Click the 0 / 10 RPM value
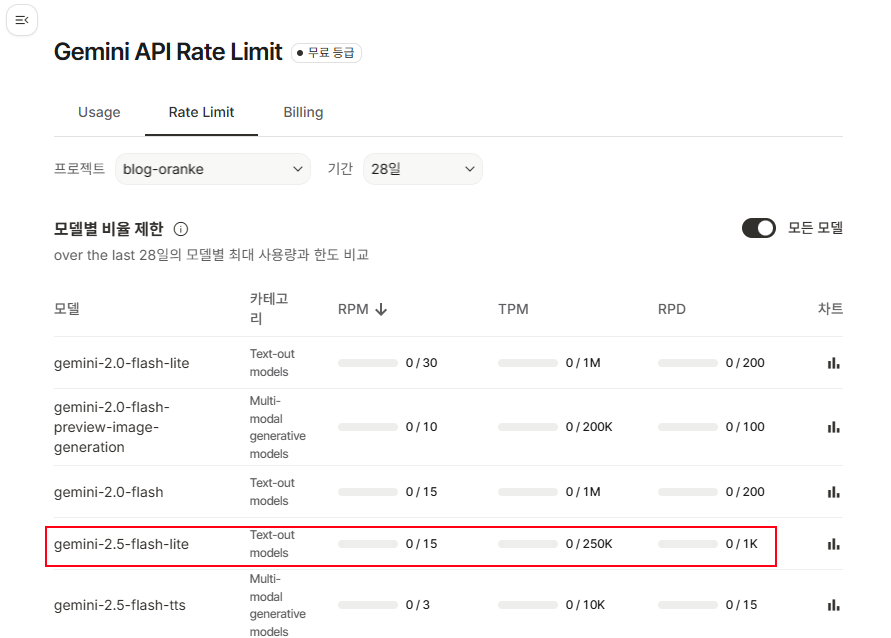This screenshot has height=638, width=891. [422, 427]
